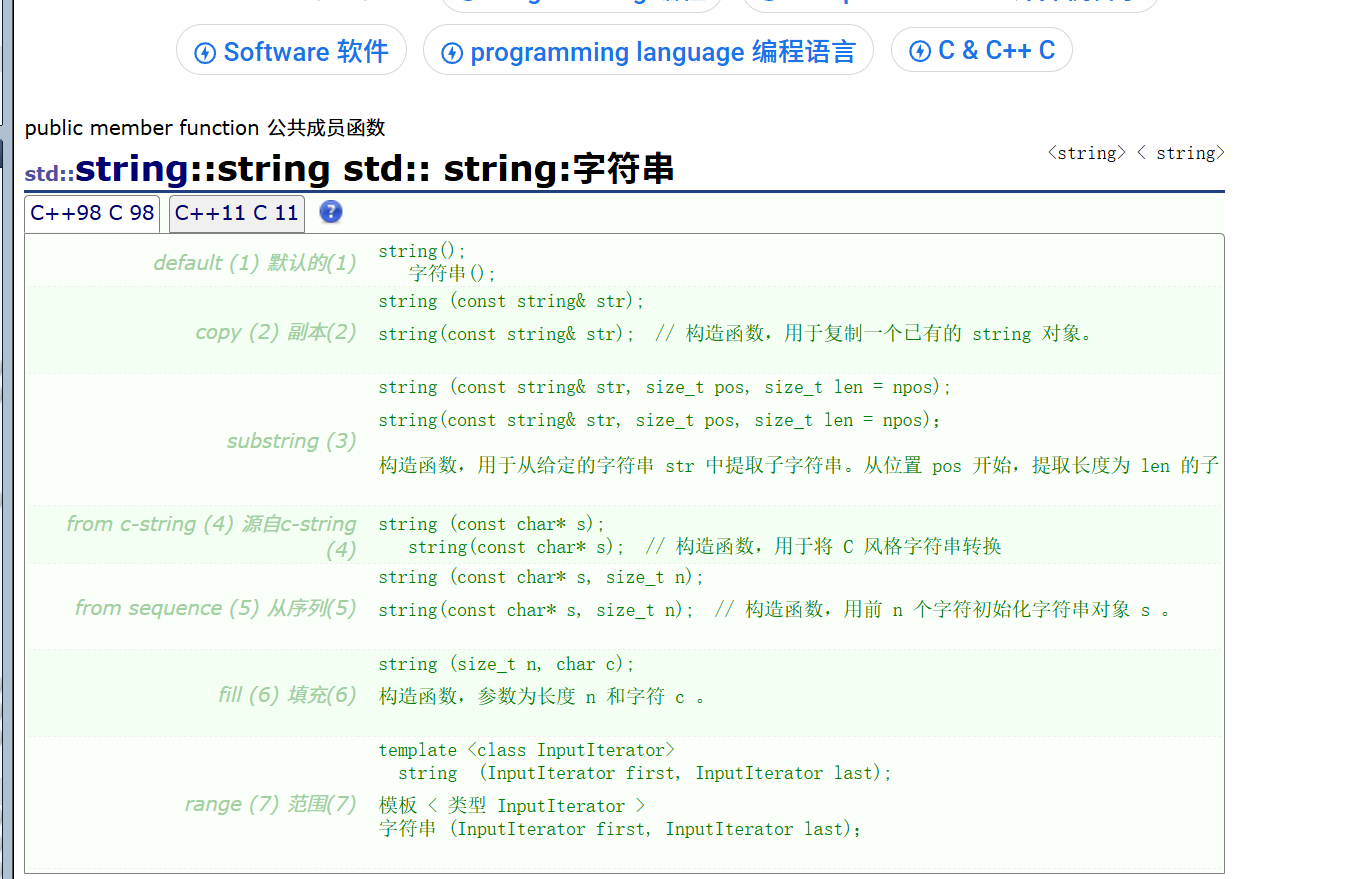1362x879 pixels.
Task: Switch to the C++11 tab
Action: click(237, 213)
